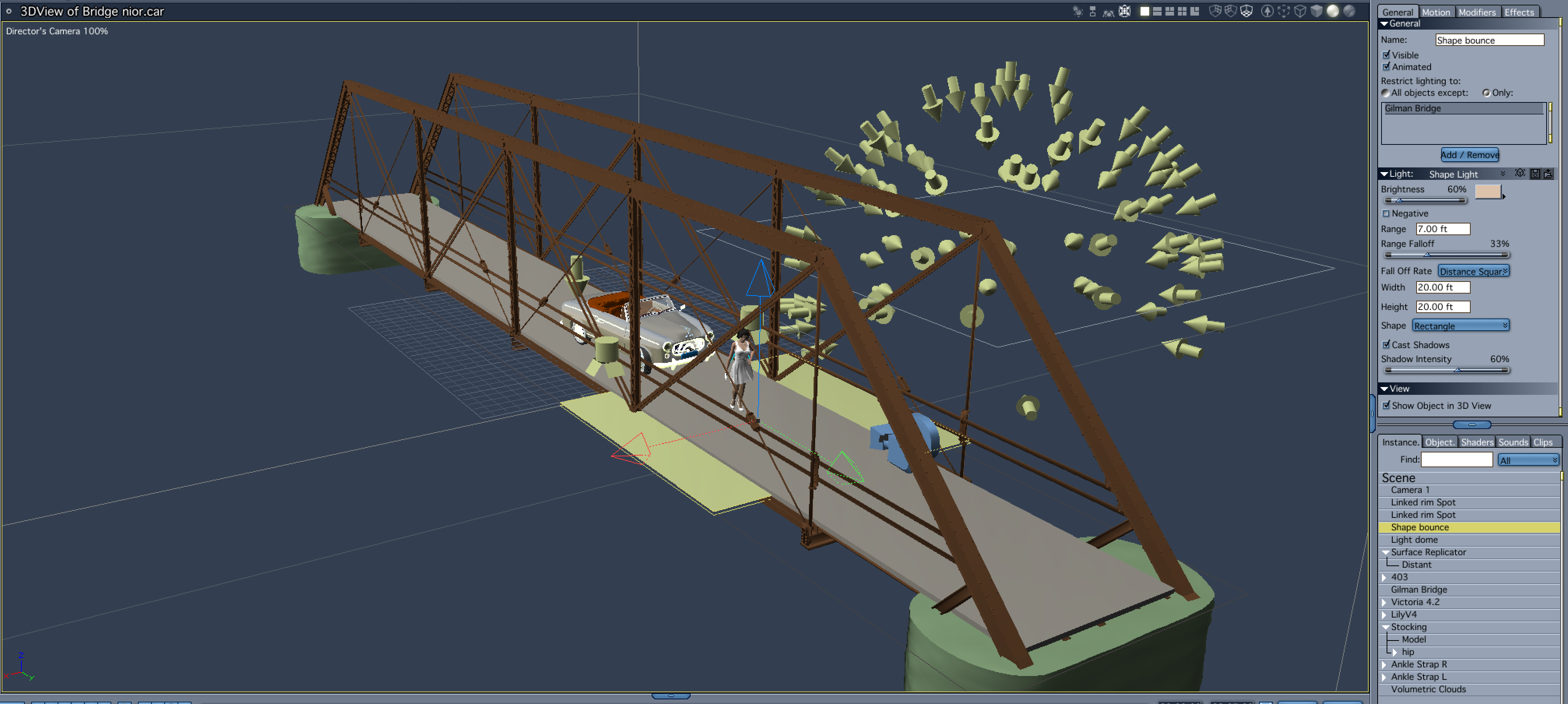Enable the Negative light checkbox
The image size is (1568, 704).
click(x=1386, y=214)
